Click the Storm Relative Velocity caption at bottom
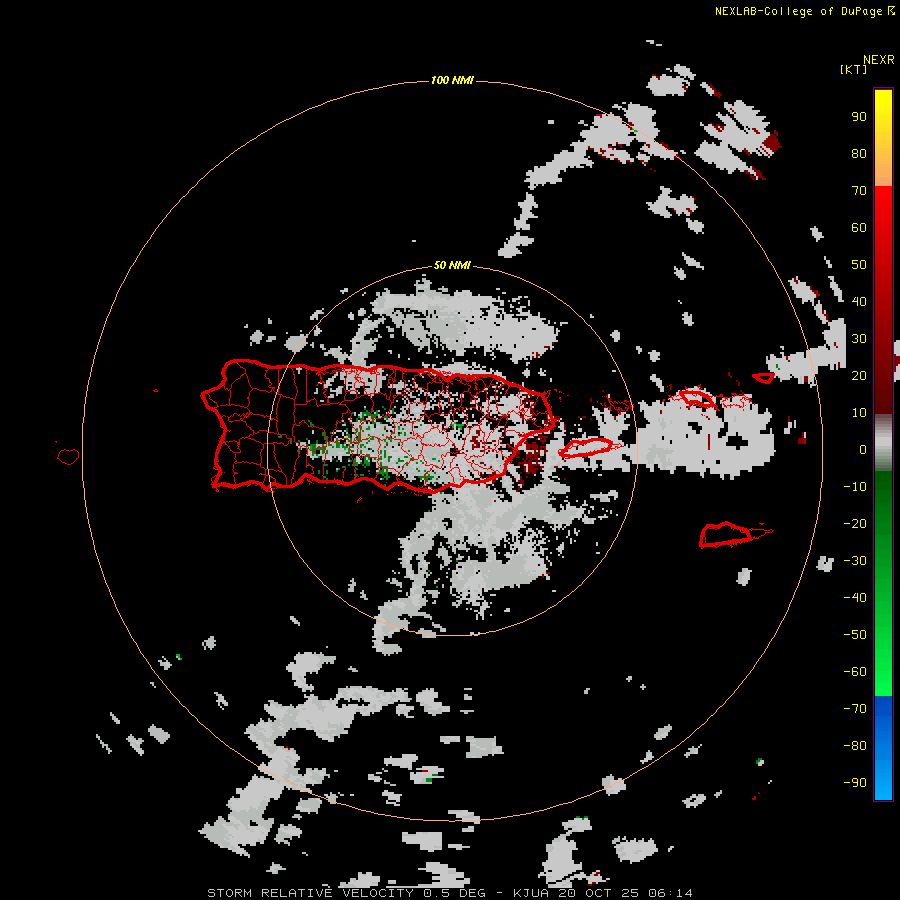Image resolution: width=900 pixels, height=900 pixels. (449, 893)
